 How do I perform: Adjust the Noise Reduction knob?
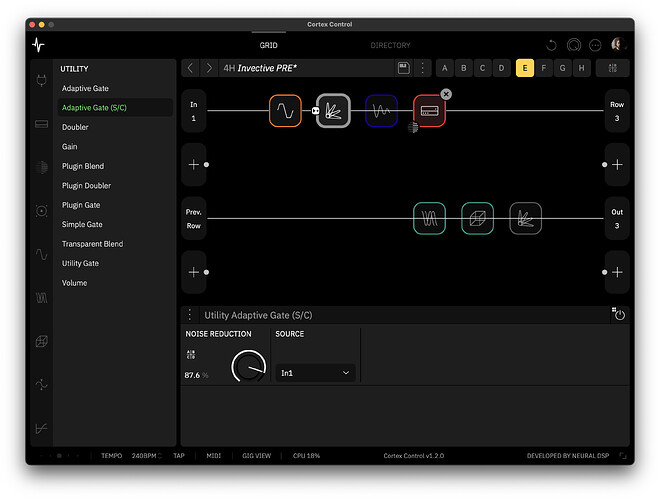pos(249,366)
